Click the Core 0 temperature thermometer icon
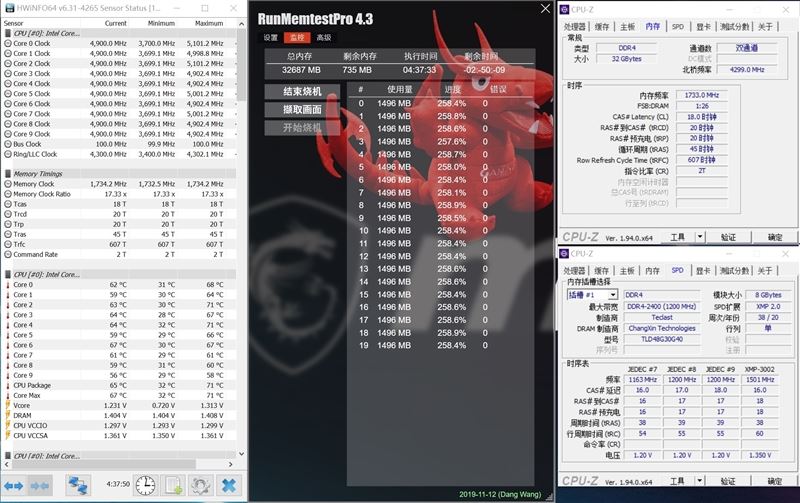 [8, 285]
